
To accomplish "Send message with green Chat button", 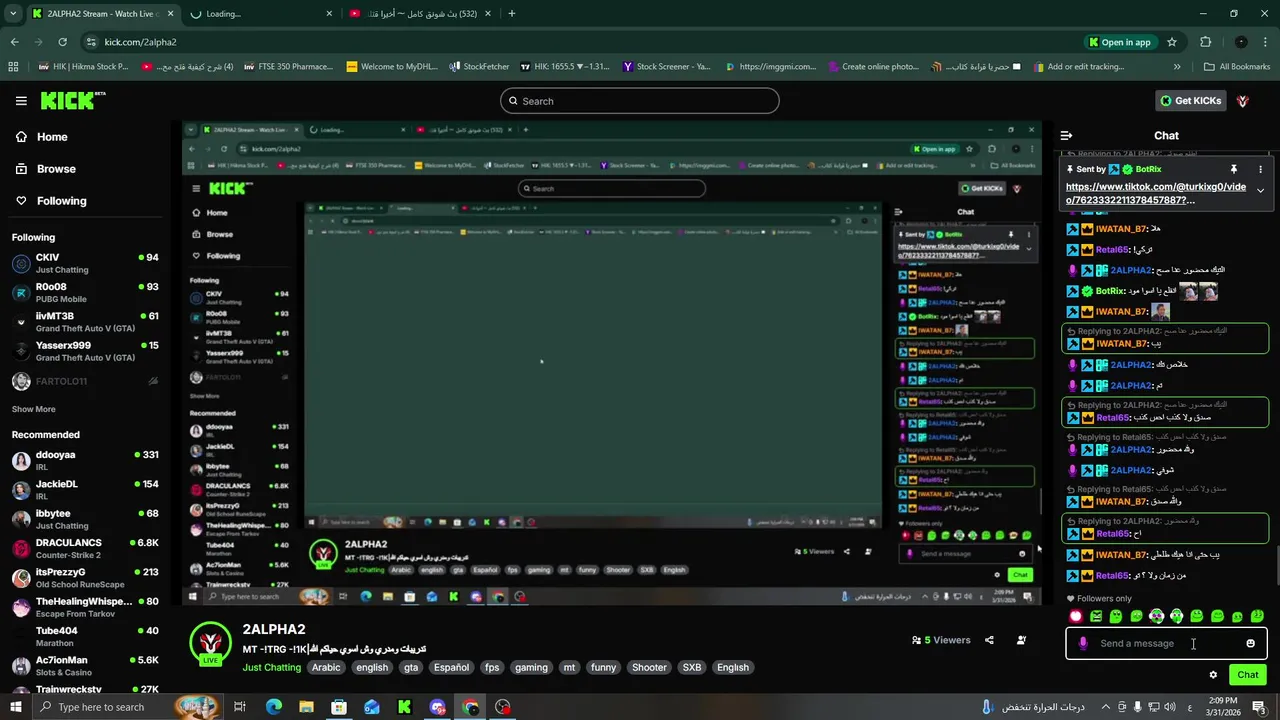I will (x=1247, y=675).
